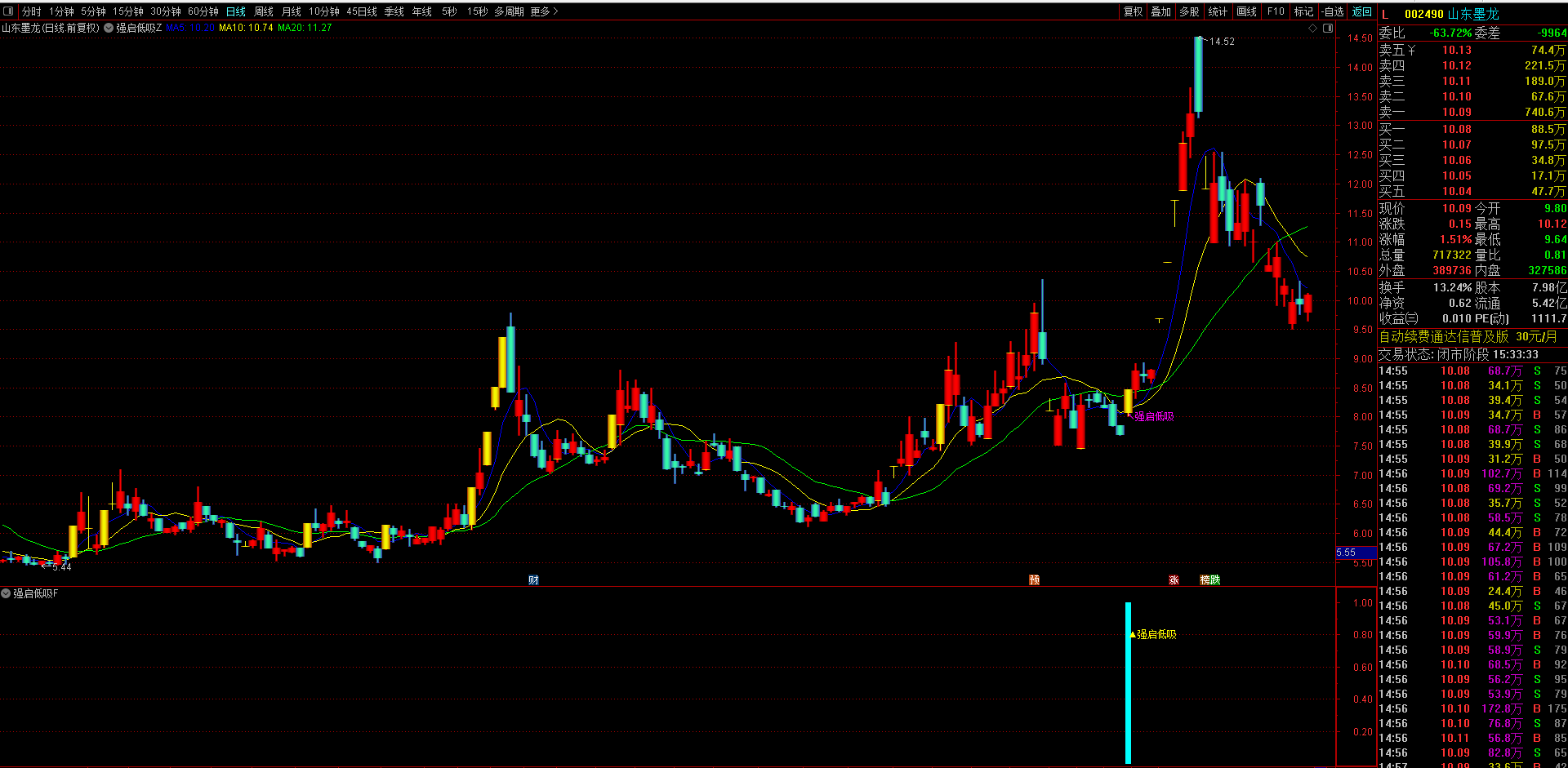Switch to 月线 monthly chart

click(291, 11)
